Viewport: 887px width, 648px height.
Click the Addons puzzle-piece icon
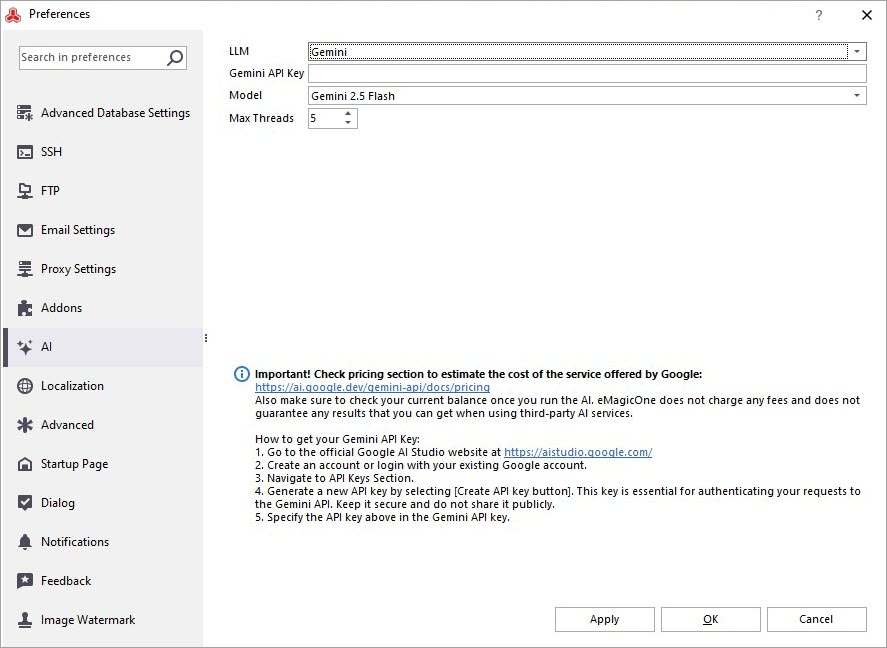tap(24, 308)
